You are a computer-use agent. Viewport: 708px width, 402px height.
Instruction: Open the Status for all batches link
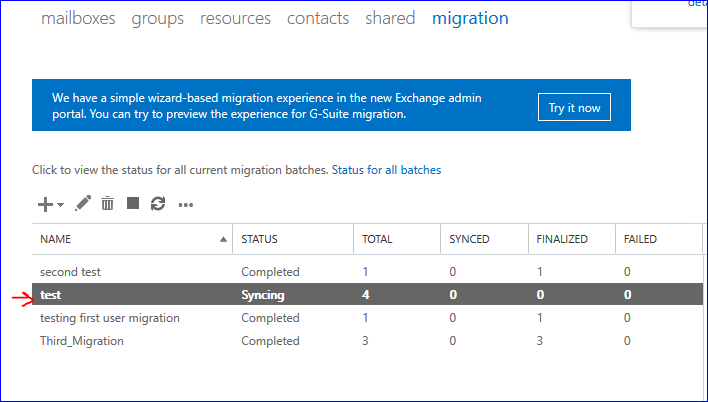(386, 170)
